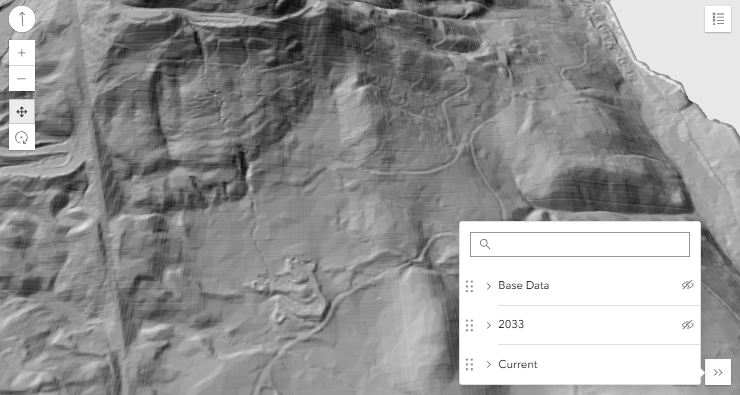This screenshot has height=395, width=740.
Task: Grab the Current layer drag handle
Action: pyautogui.click(x=469, y=364)
